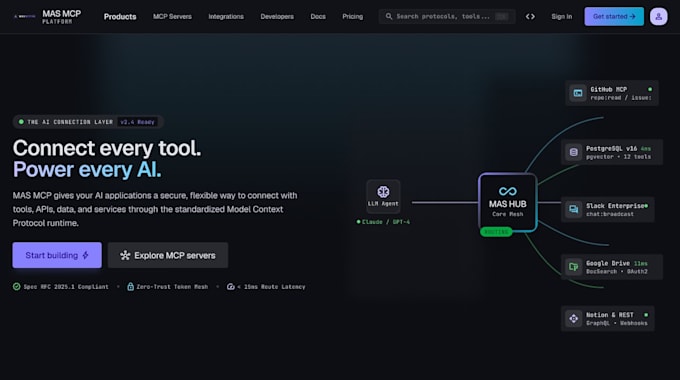Click the Zero-Trust Token Mesh lock icon
The height and width of the screenshot is (380, 680).
pyautogui.click(x=130, y=286)
